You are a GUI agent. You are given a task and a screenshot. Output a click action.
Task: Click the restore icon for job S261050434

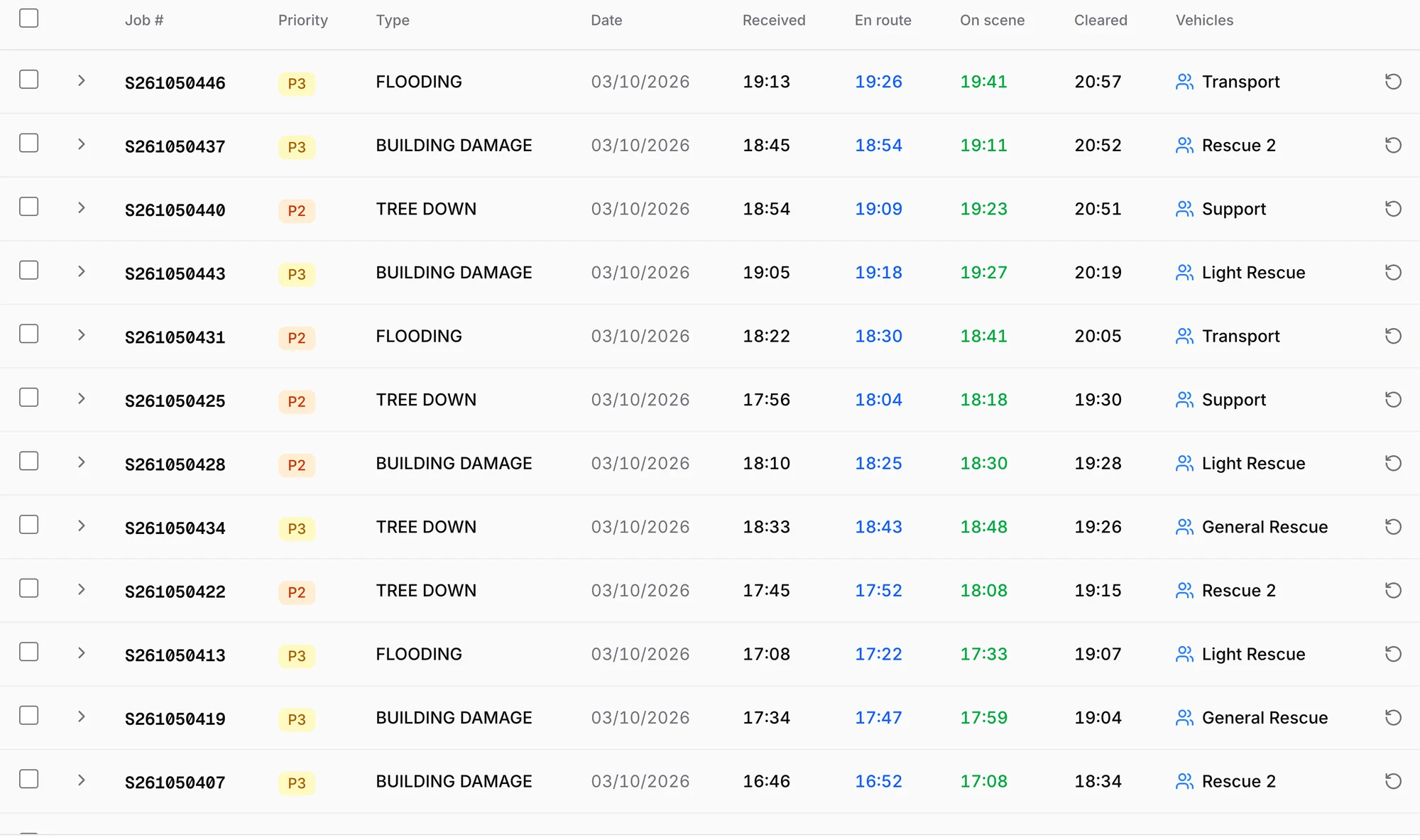point(1393,527)
